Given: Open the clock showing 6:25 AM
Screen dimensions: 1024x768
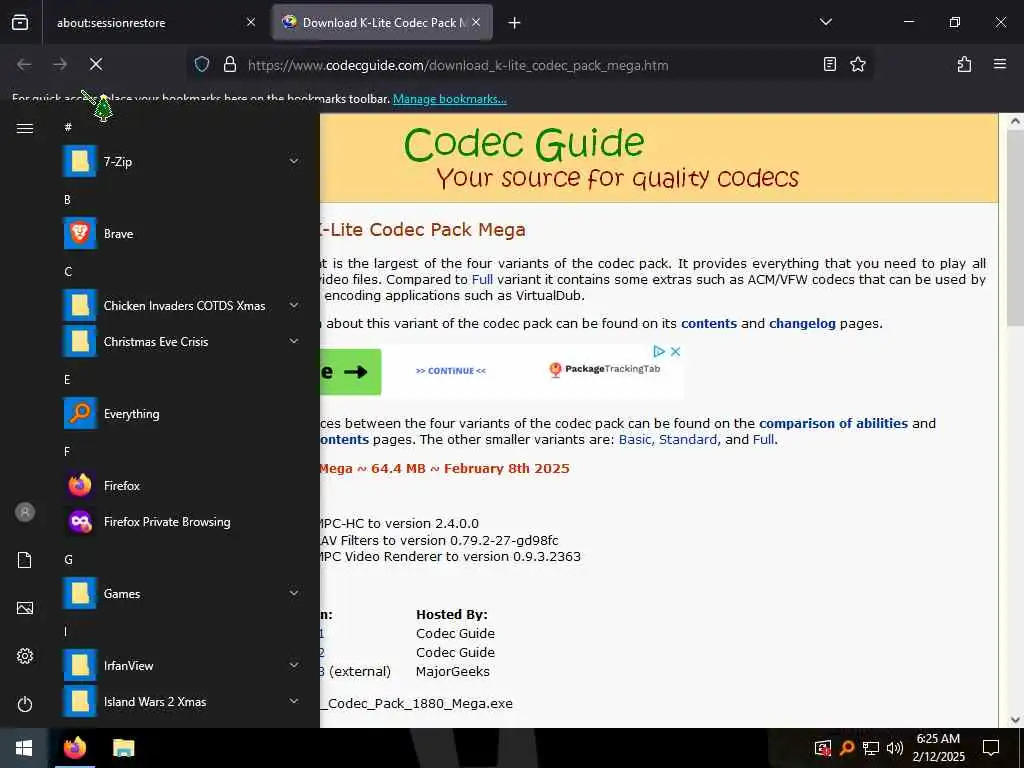Looking at the screenshot, I should tap(938, 748).
